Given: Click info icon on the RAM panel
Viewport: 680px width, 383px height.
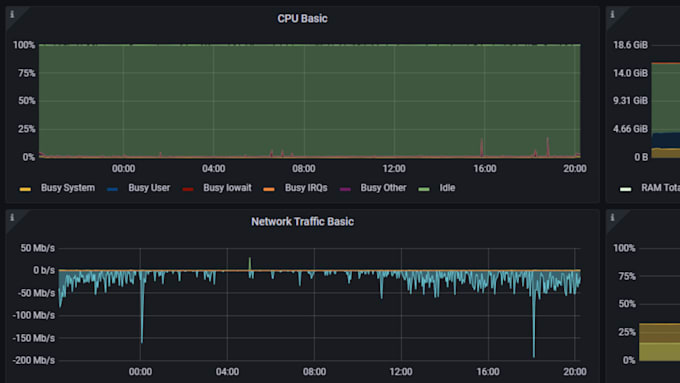Looking at the screenshot, I should point(612,14).
